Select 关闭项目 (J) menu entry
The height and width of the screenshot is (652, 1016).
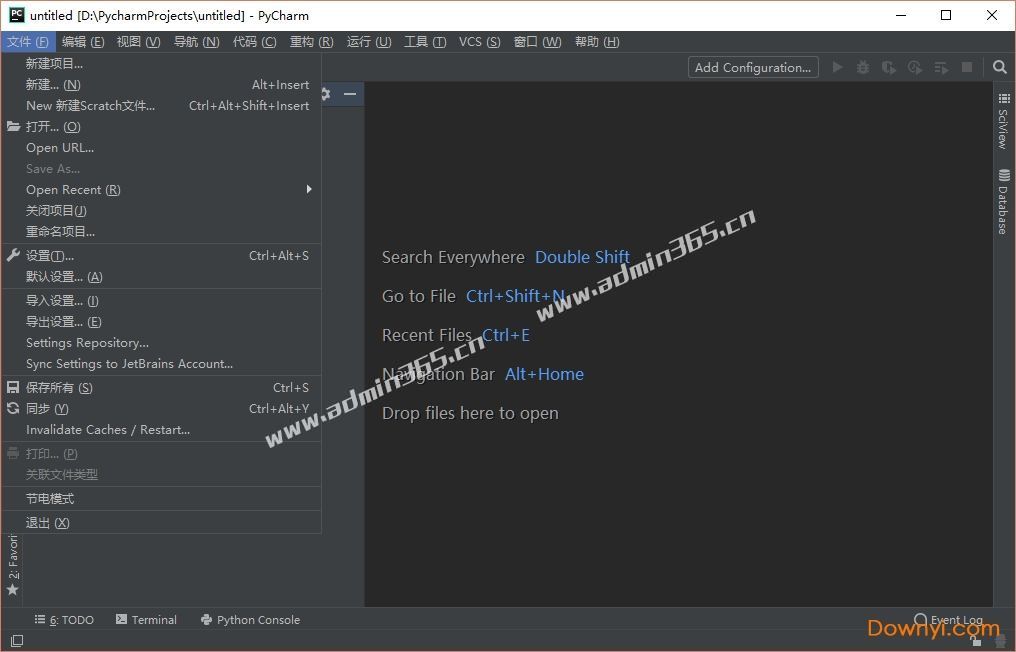click(x=161, y=211)
